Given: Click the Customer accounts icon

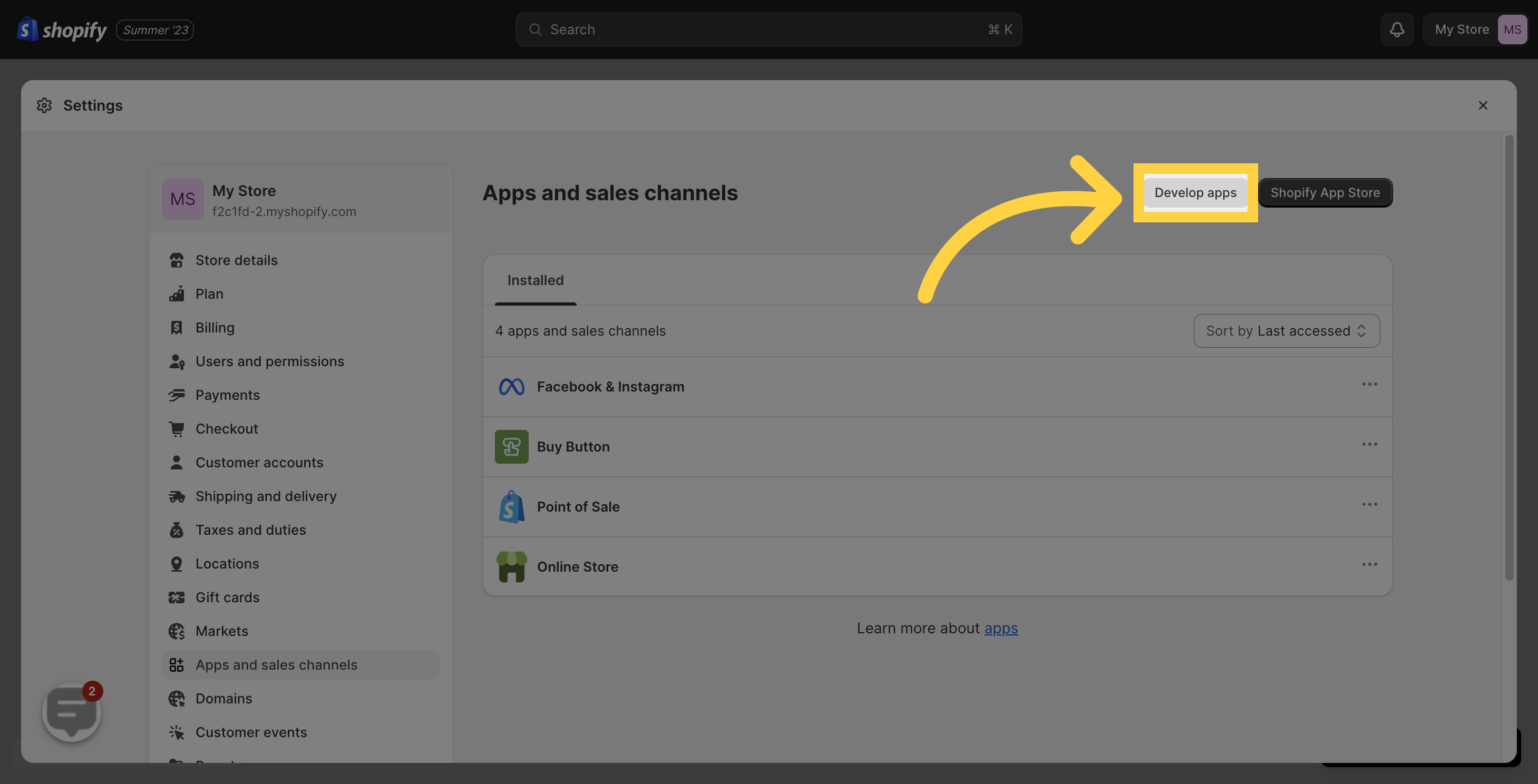Looking at the screenshot, I should pos(176,463).
